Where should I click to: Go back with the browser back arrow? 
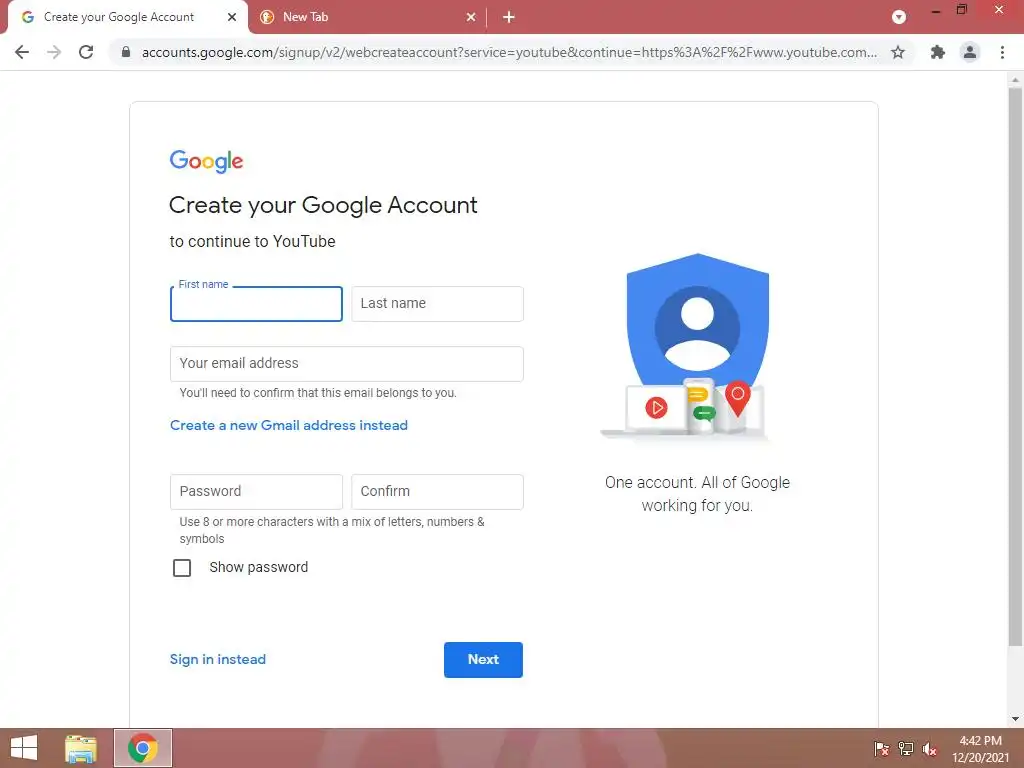click(x=22, y=52)
